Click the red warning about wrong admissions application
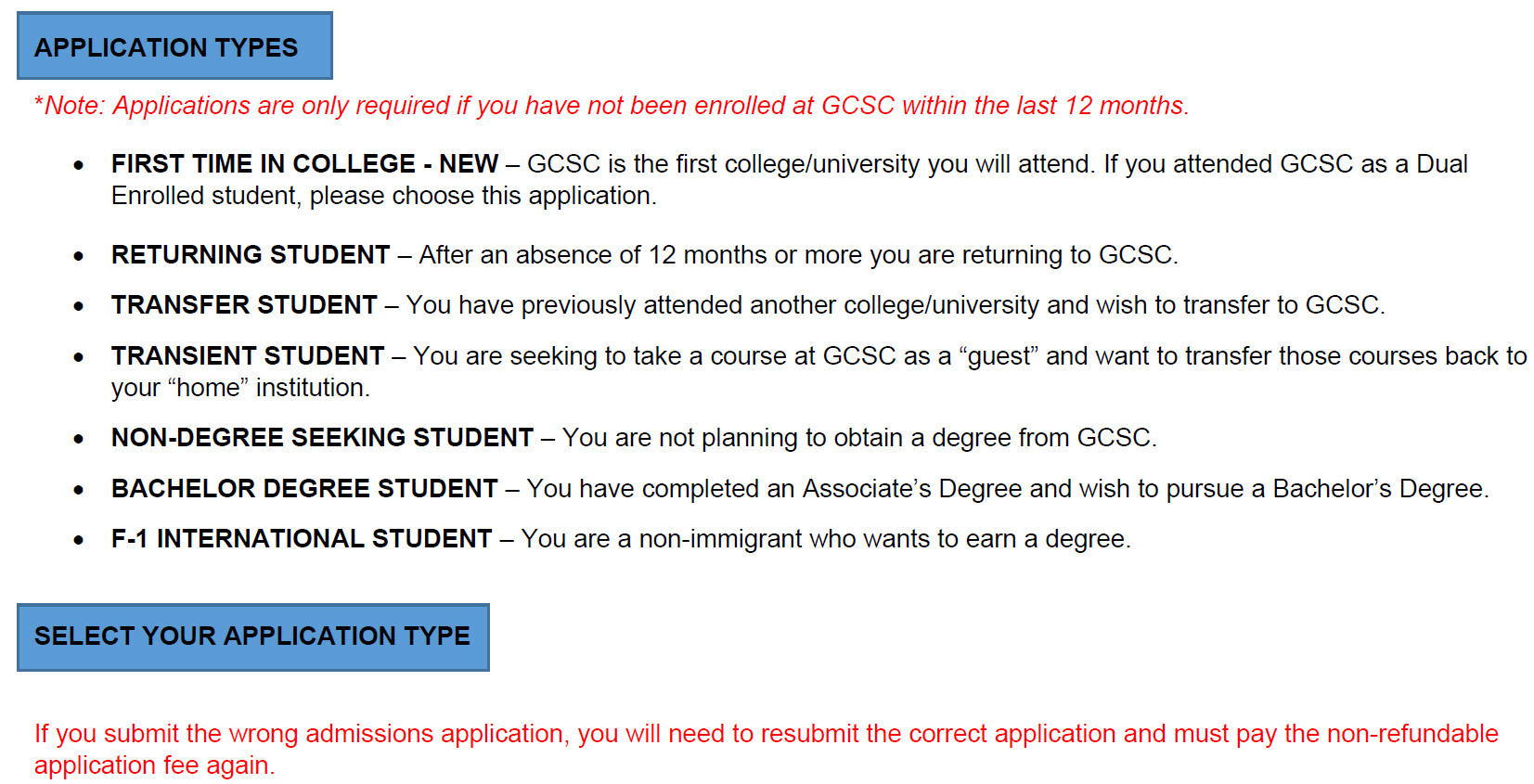The width and height of the screenshot is (1534, 784). point(766,749)
